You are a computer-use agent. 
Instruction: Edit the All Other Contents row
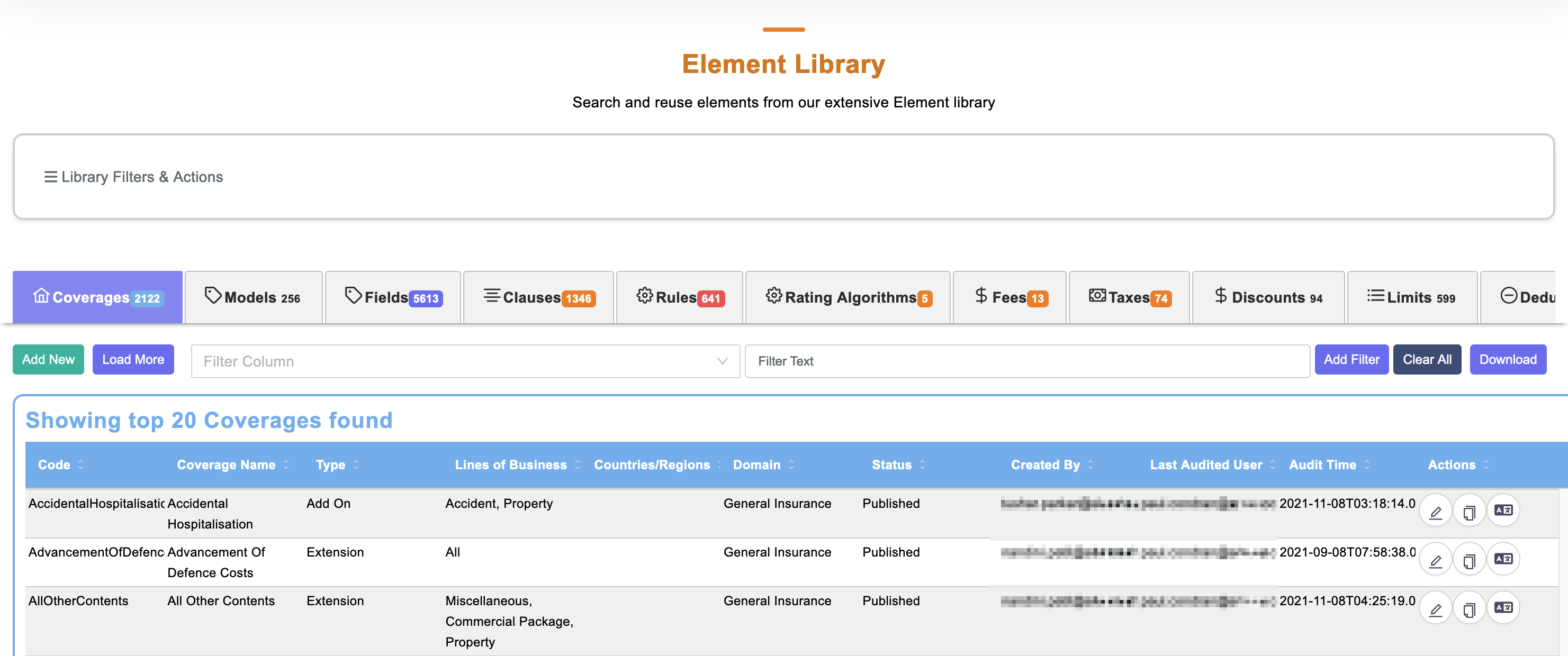point(1435,608)
